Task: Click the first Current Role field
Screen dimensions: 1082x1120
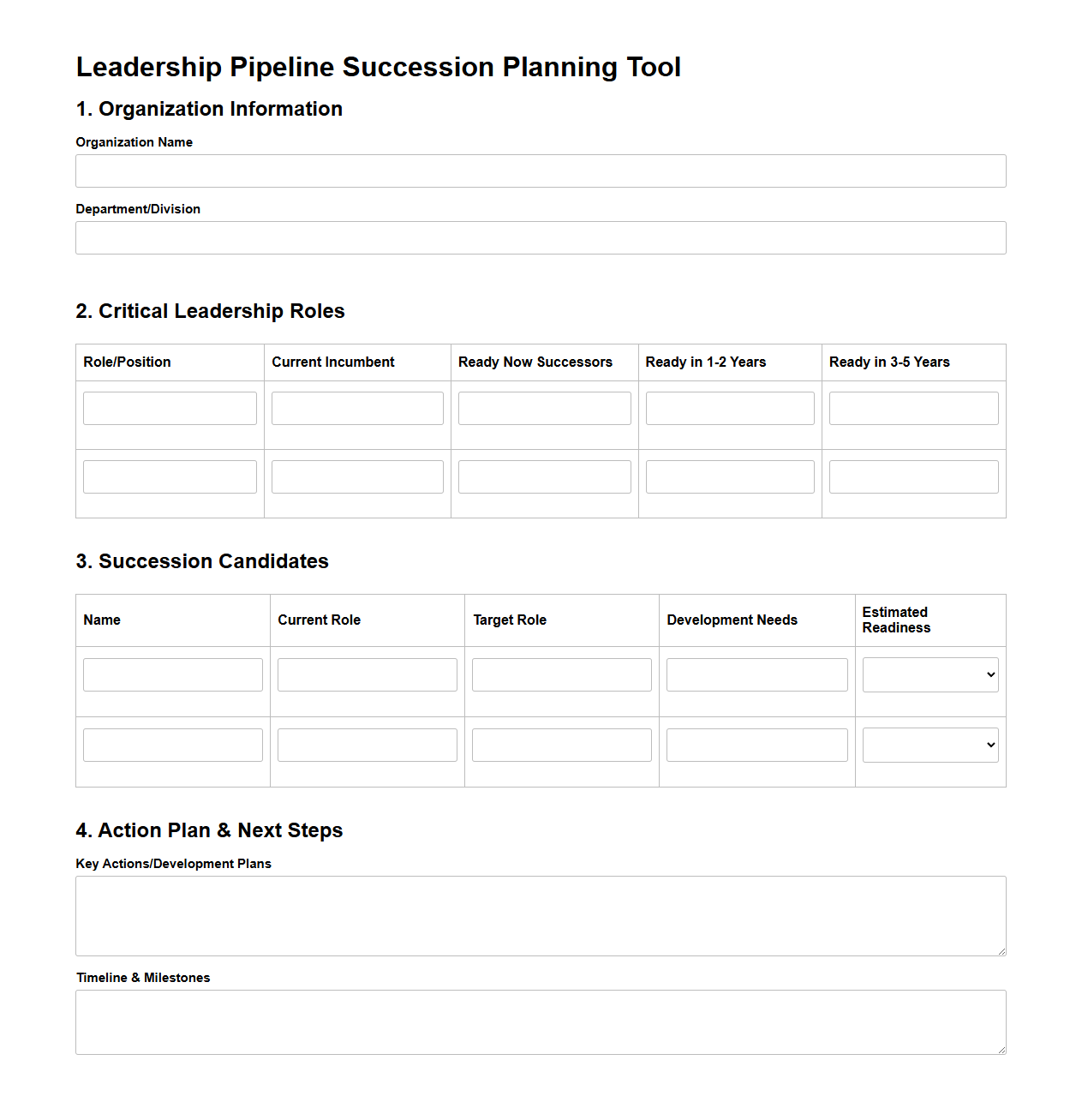Action: pos(367,674)
